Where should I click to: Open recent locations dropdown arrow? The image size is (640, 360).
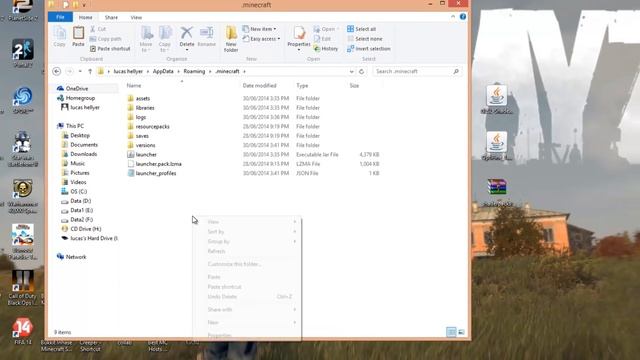(80, 71)
